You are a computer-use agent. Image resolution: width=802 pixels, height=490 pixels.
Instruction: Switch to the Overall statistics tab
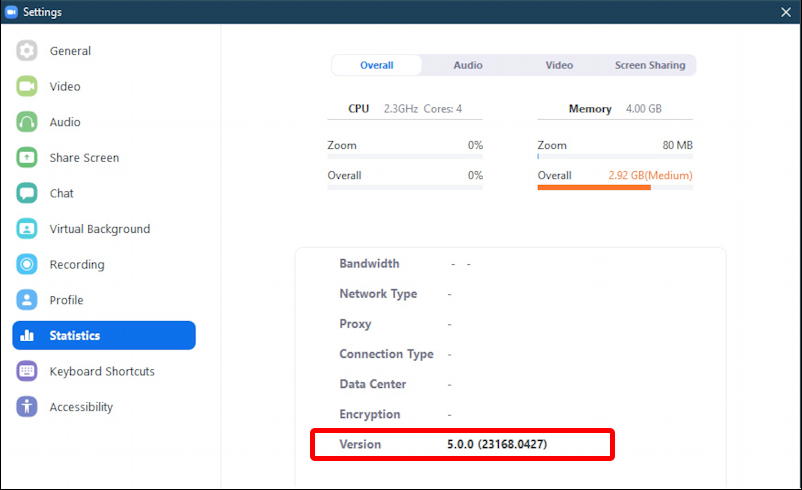pos(376,65)
